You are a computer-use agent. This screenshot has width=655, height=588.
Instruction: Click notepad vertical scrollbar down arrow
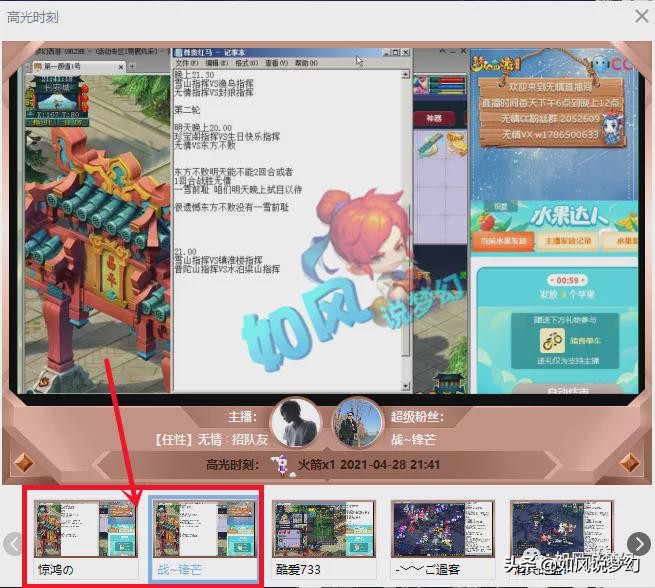click(x=405, y=386)
